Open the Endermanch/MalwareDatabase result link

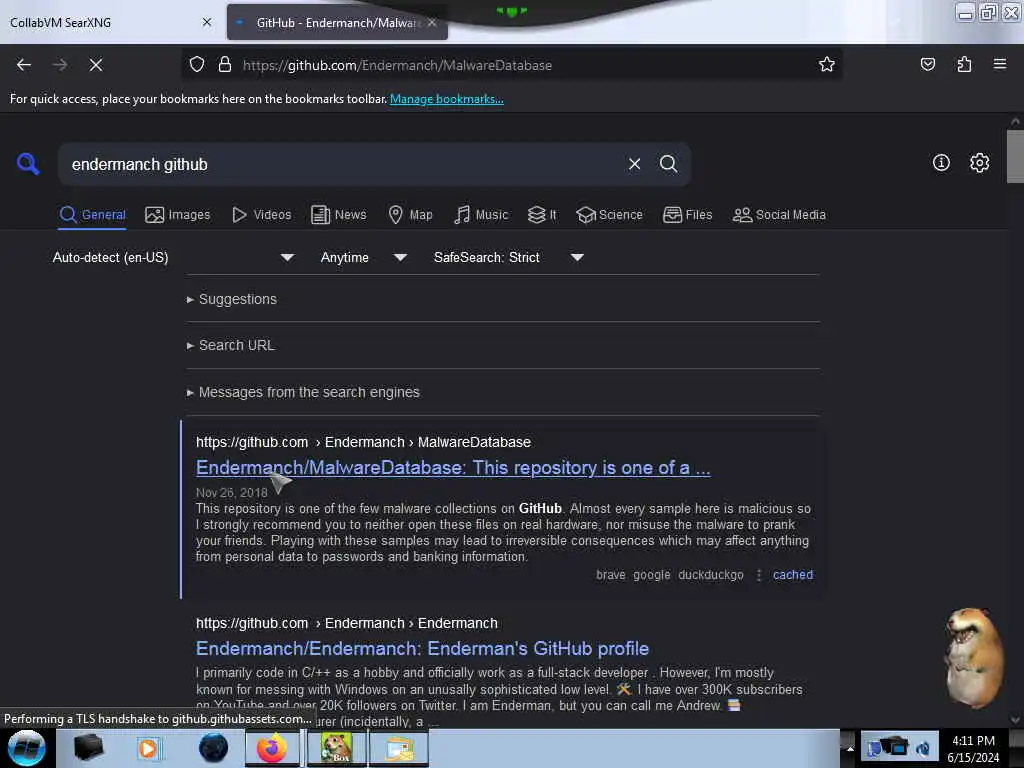pyautogui.click(x=453, y=468)
